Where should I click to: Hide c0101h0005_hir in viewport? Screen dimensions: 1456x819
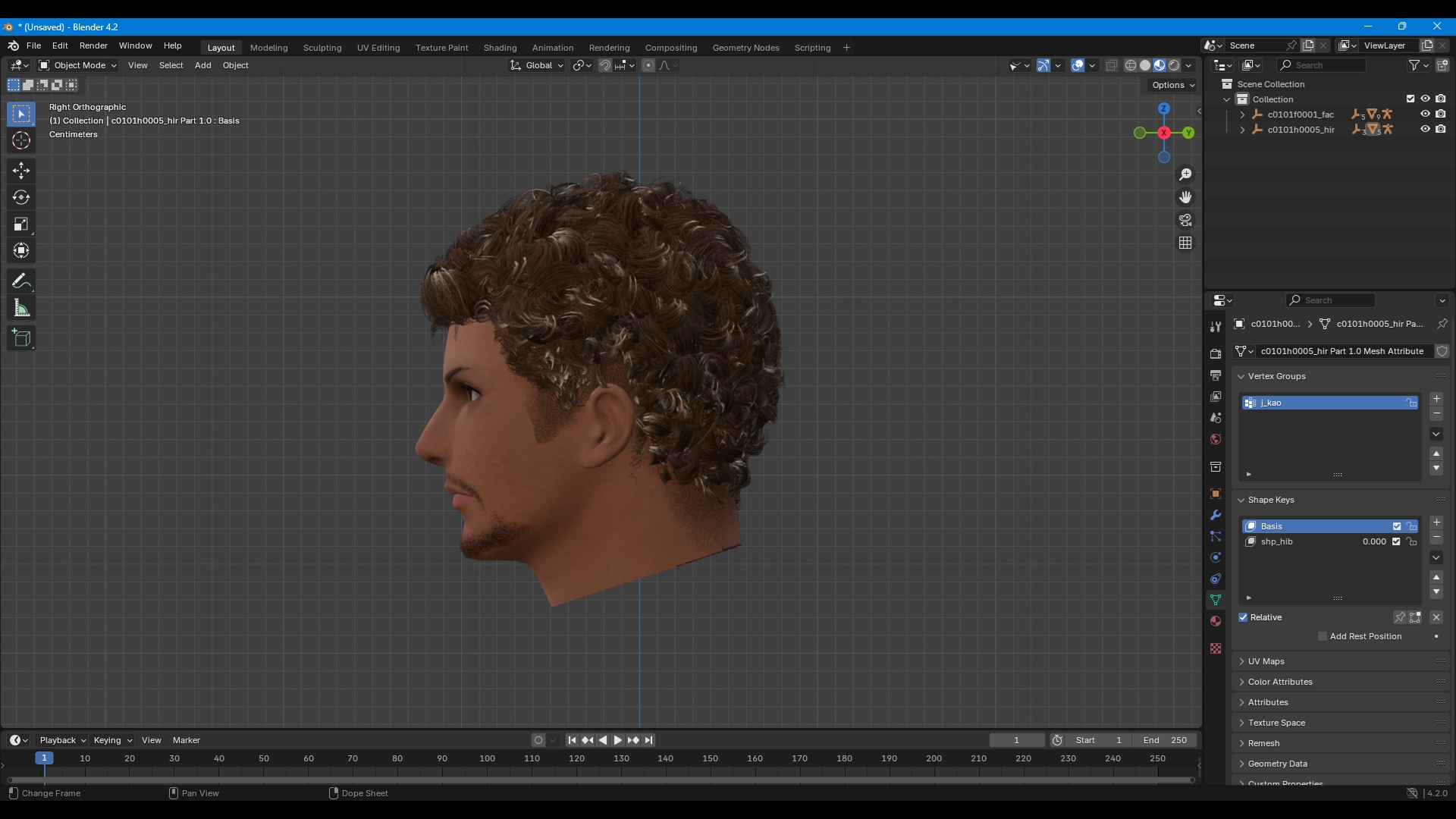coord(1425,130)
